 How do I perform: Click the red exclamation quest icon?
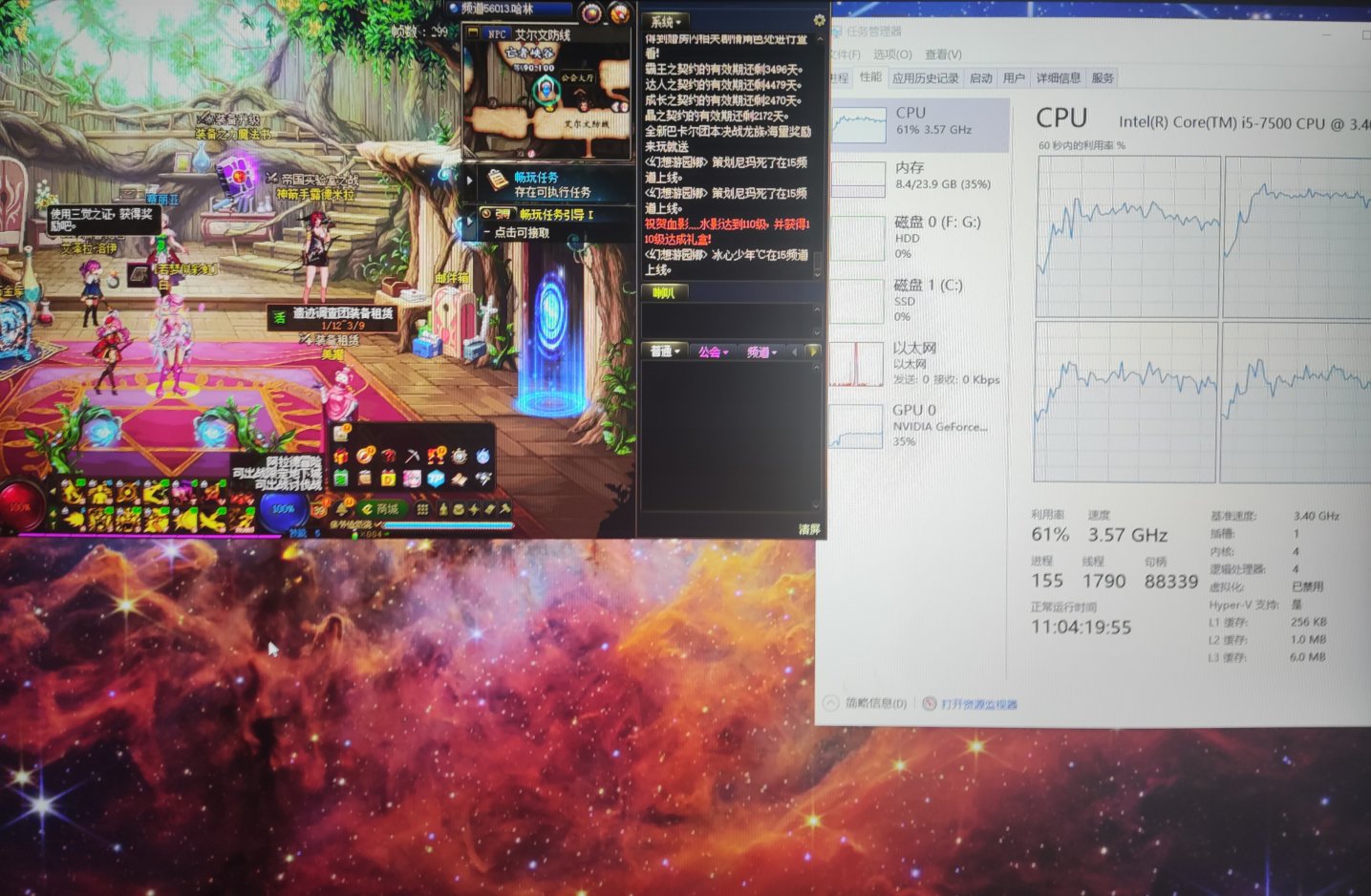coord(437,456)
